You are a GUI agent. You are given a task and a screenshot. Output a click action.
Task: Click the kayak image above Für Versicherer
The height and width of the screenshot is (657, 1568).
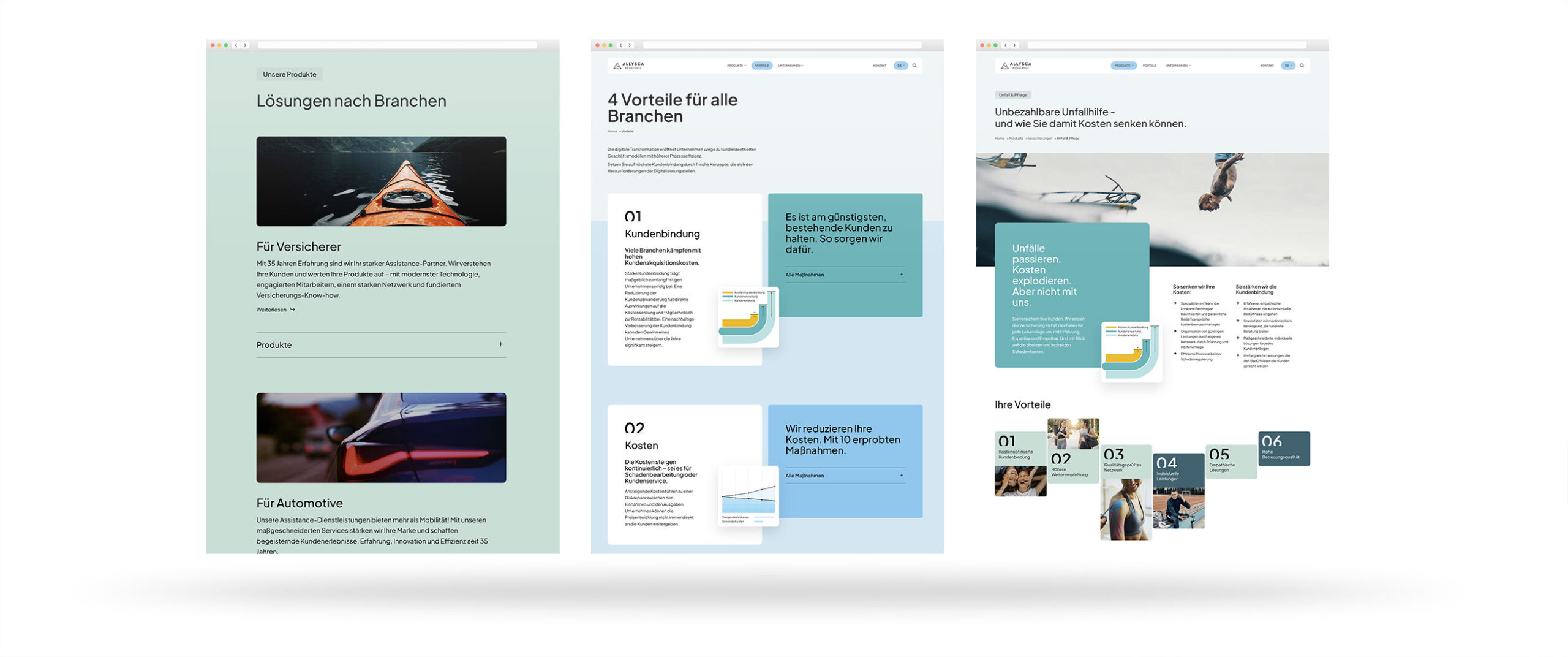coord(381,181)
